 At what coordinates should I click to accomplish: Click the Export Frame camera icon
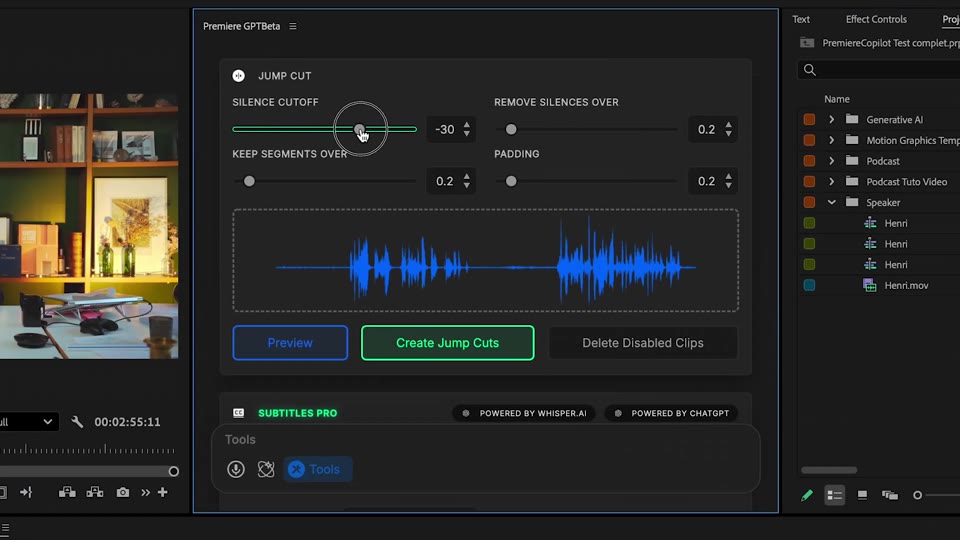123,492
